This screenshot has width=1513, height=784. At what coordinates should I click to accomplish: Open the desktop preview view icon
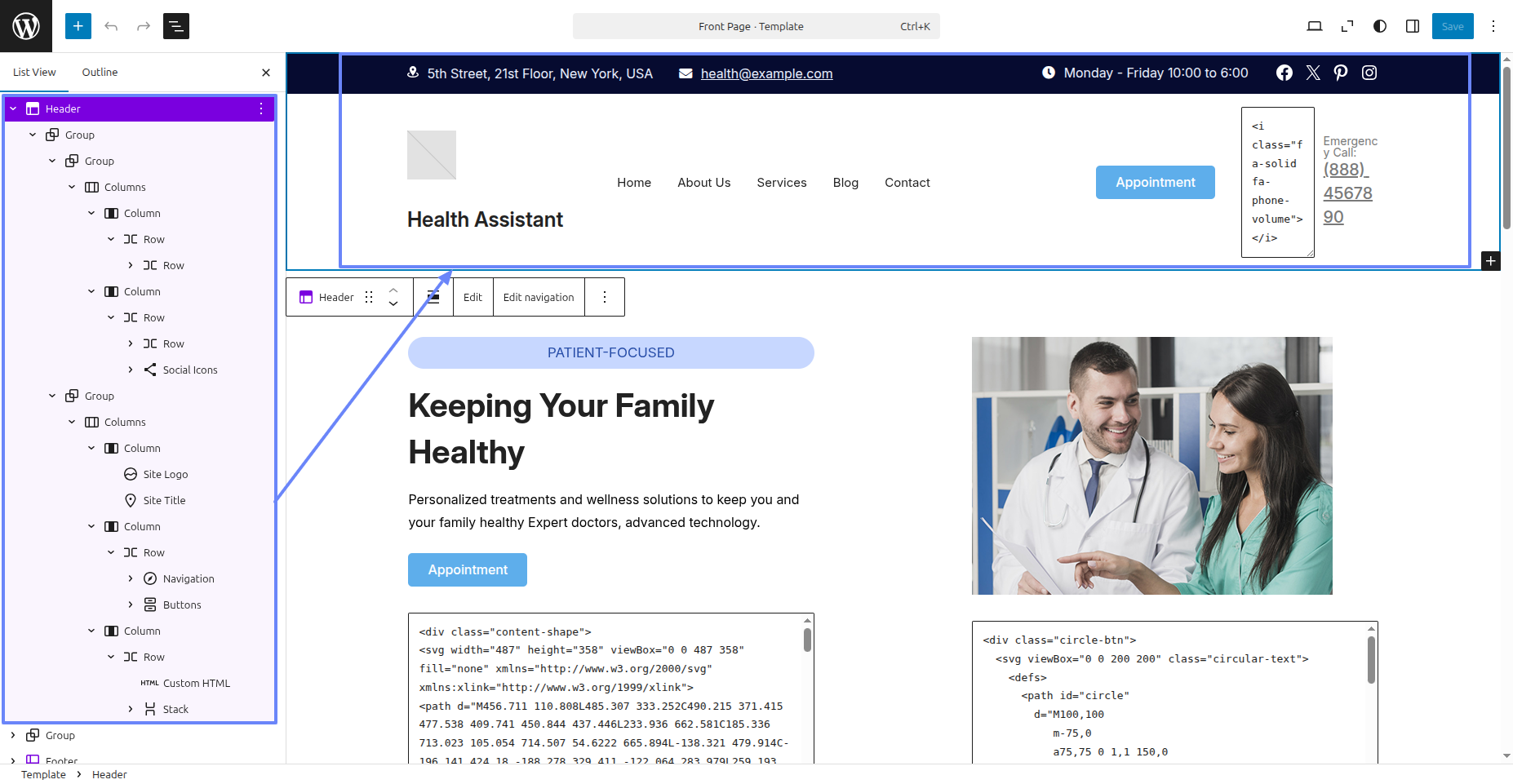pos(1315,26)
